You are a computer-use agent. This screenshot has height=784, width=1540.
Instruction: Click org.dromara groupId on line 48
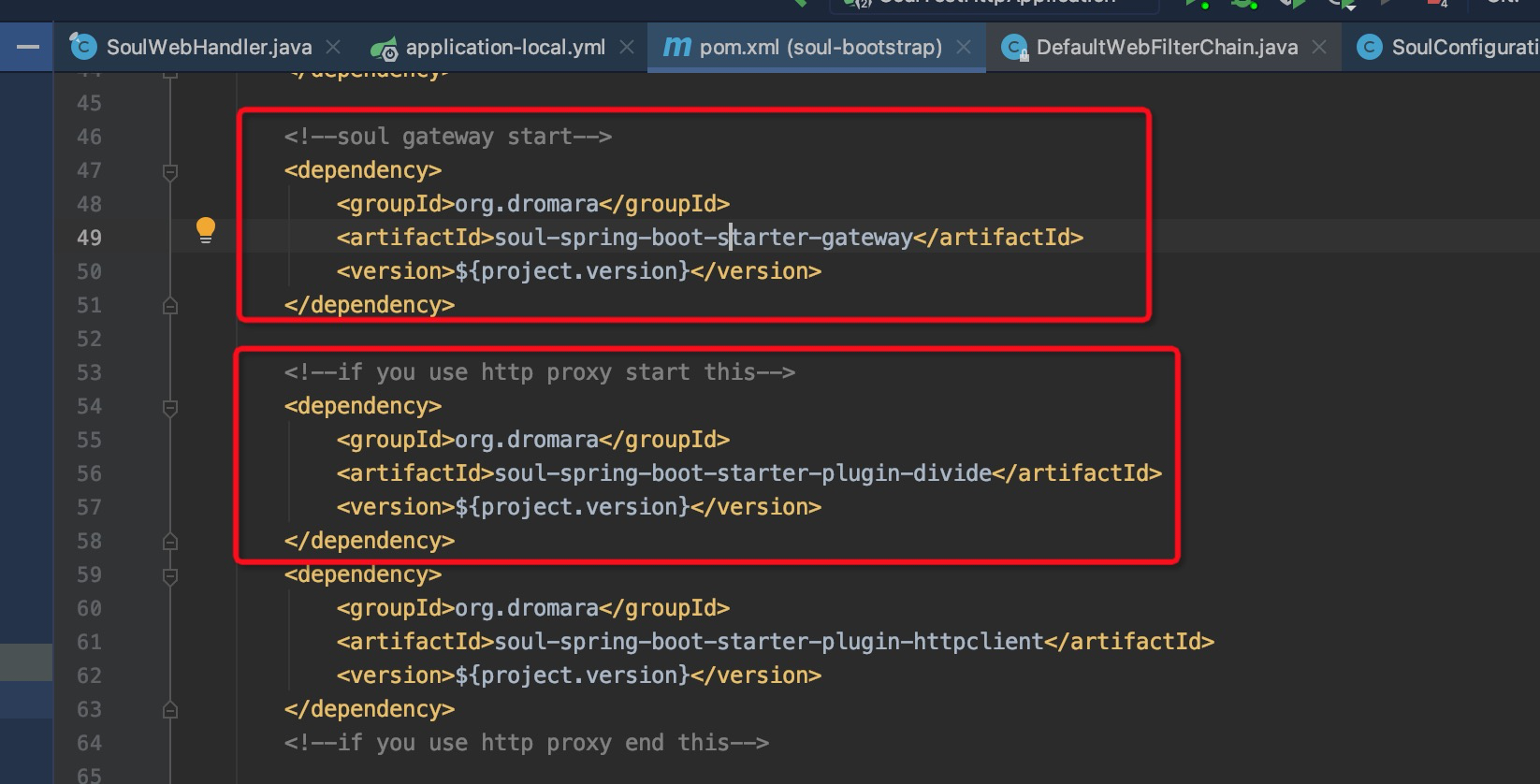click(527, 204)
